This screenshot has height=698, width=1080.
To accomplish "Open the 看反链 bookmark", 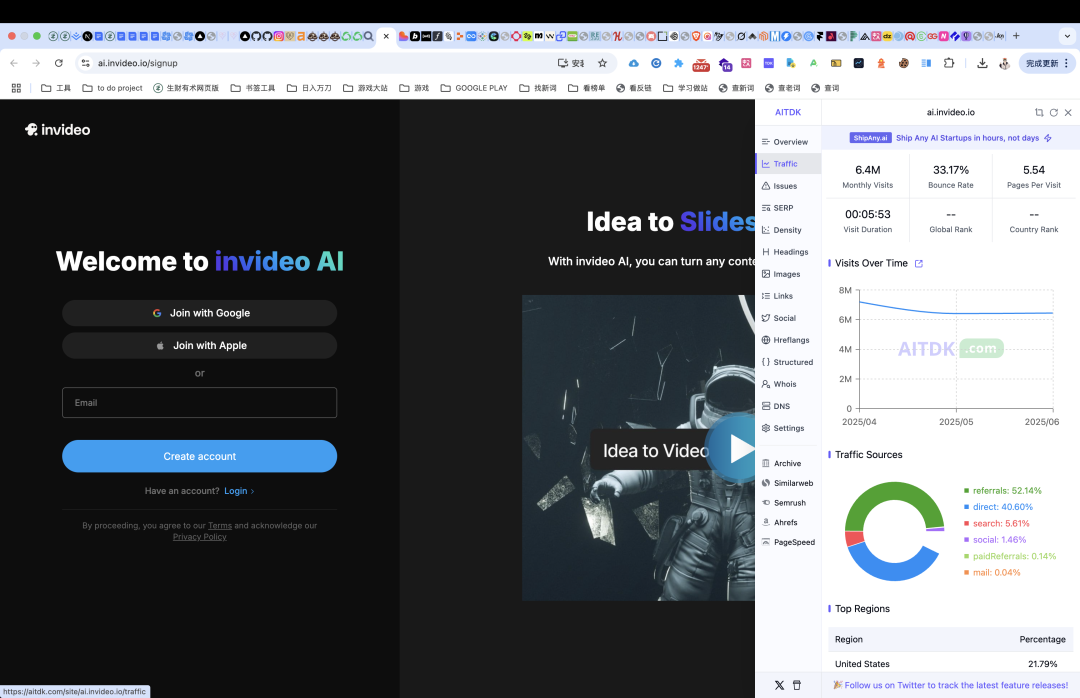I will coord(634,88).
